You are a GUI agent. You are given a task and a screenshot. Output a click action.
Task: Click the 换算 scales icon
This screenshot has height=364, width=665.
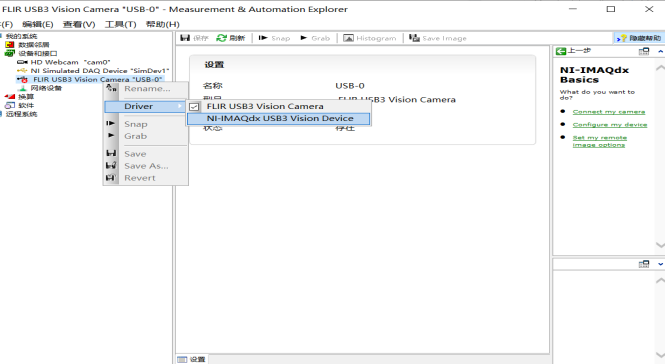(10, 97)
